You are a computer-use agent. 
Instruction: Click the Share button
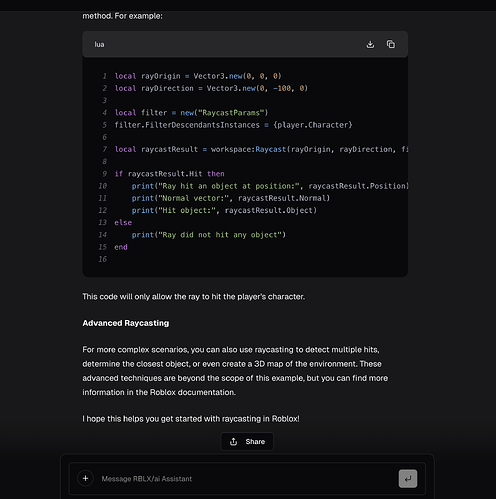tap(247, 442)
